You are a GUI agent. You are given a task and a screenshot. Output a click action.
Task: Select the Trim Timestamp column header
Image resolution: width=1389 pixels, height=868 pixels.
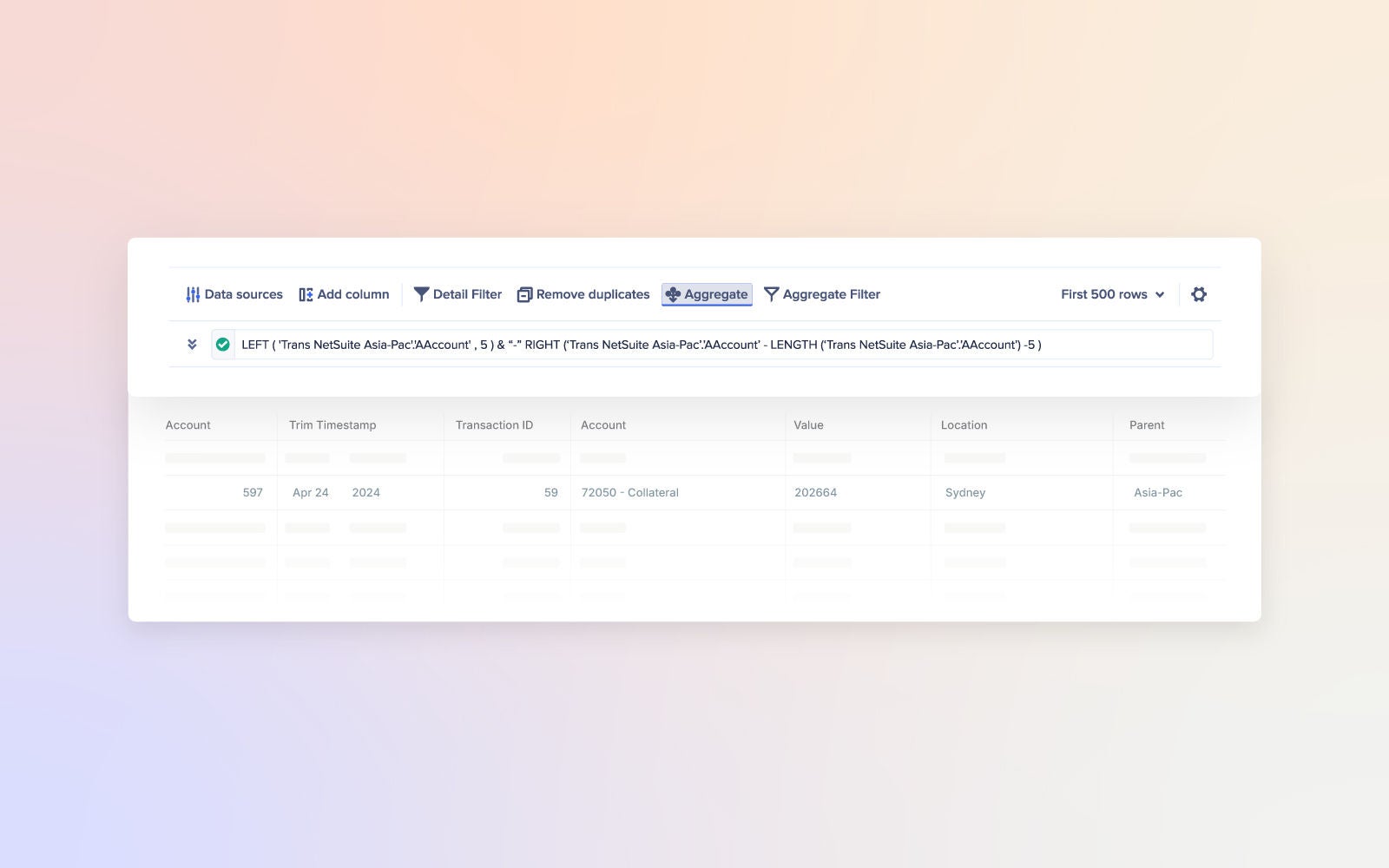tap(332, 425)
